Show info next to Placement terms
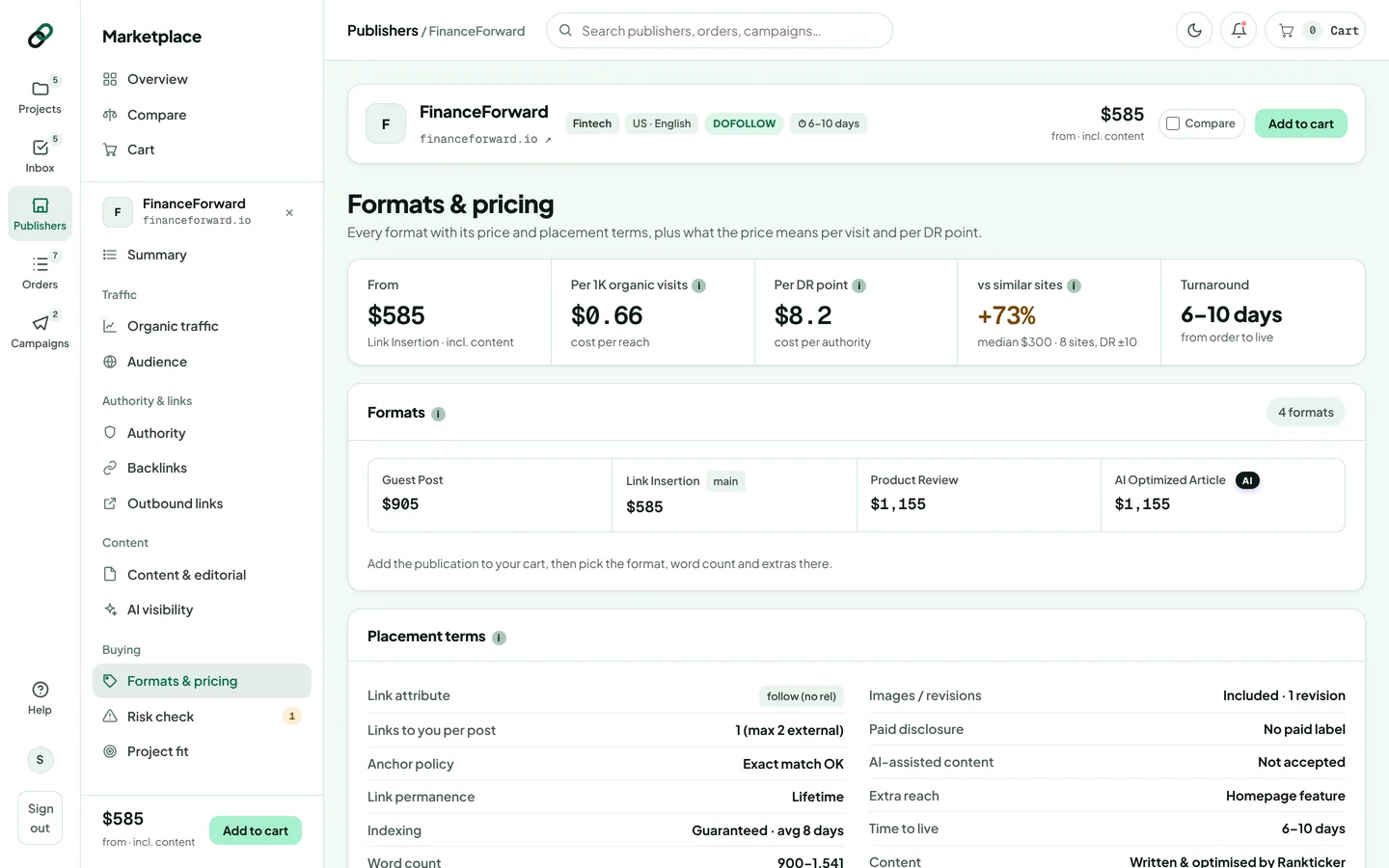The height and width of the screenshot is (868, 1389). click(499, 637)
